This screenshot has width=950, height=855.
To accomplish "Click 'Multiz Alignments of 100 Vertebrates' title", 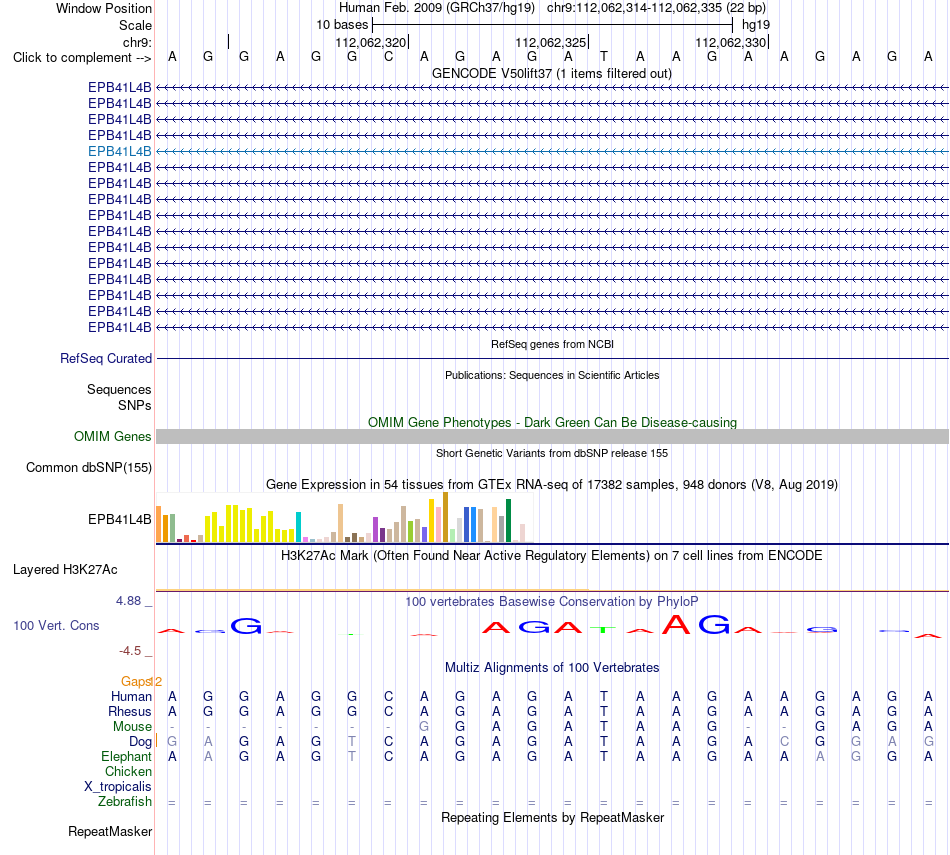I will [x=552, y=668].
